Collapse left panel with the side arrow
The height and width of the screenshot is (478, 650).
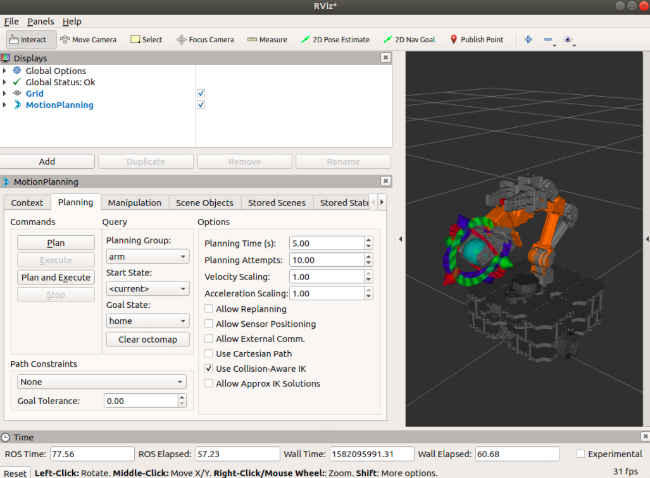click(400, 239)
